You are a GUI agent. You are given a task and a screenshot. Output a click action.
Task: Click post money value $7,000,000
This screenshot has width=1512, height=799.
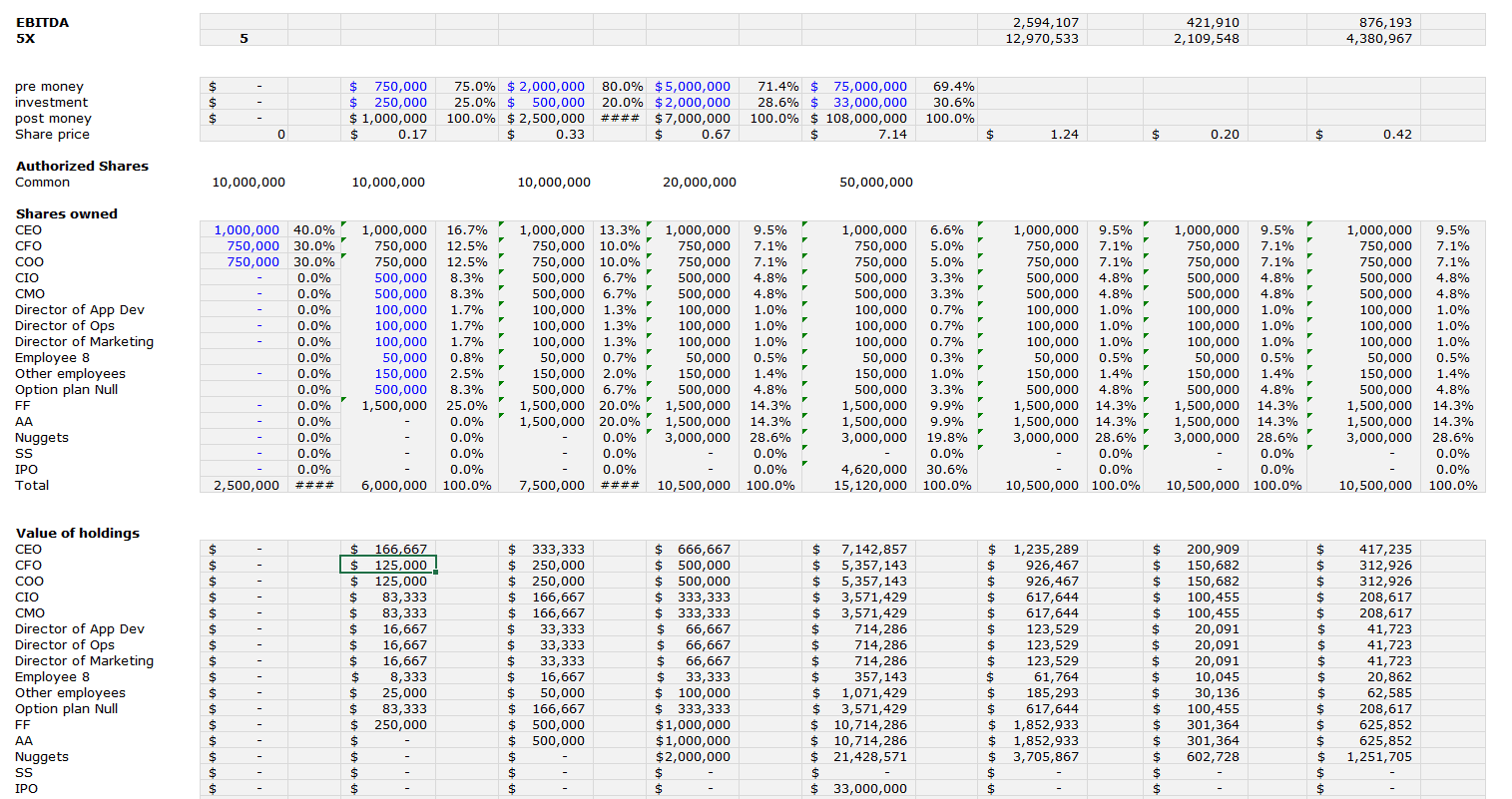tap(693, 119)
